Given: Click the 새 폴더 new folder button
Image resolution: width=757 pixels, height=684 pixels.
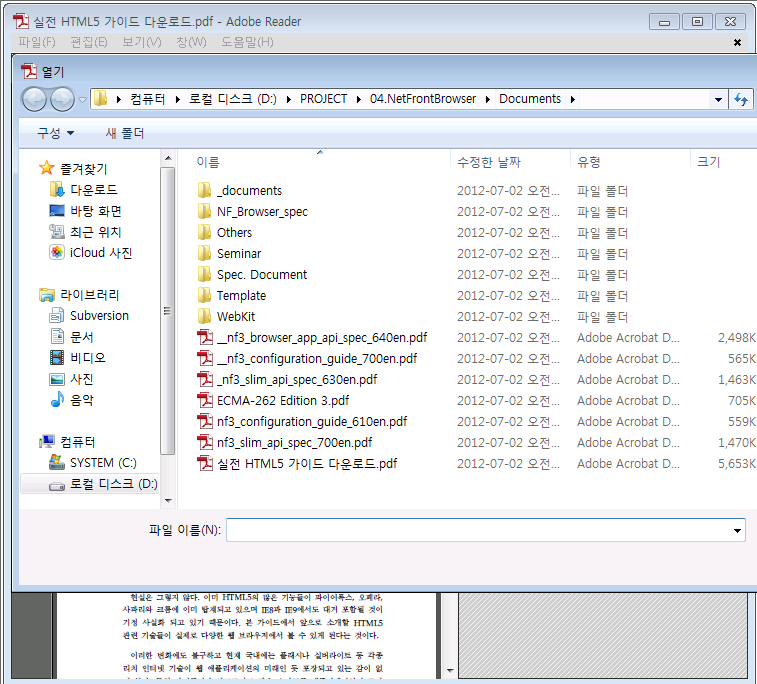Looking at the screenshot, I should pos(125,133).
